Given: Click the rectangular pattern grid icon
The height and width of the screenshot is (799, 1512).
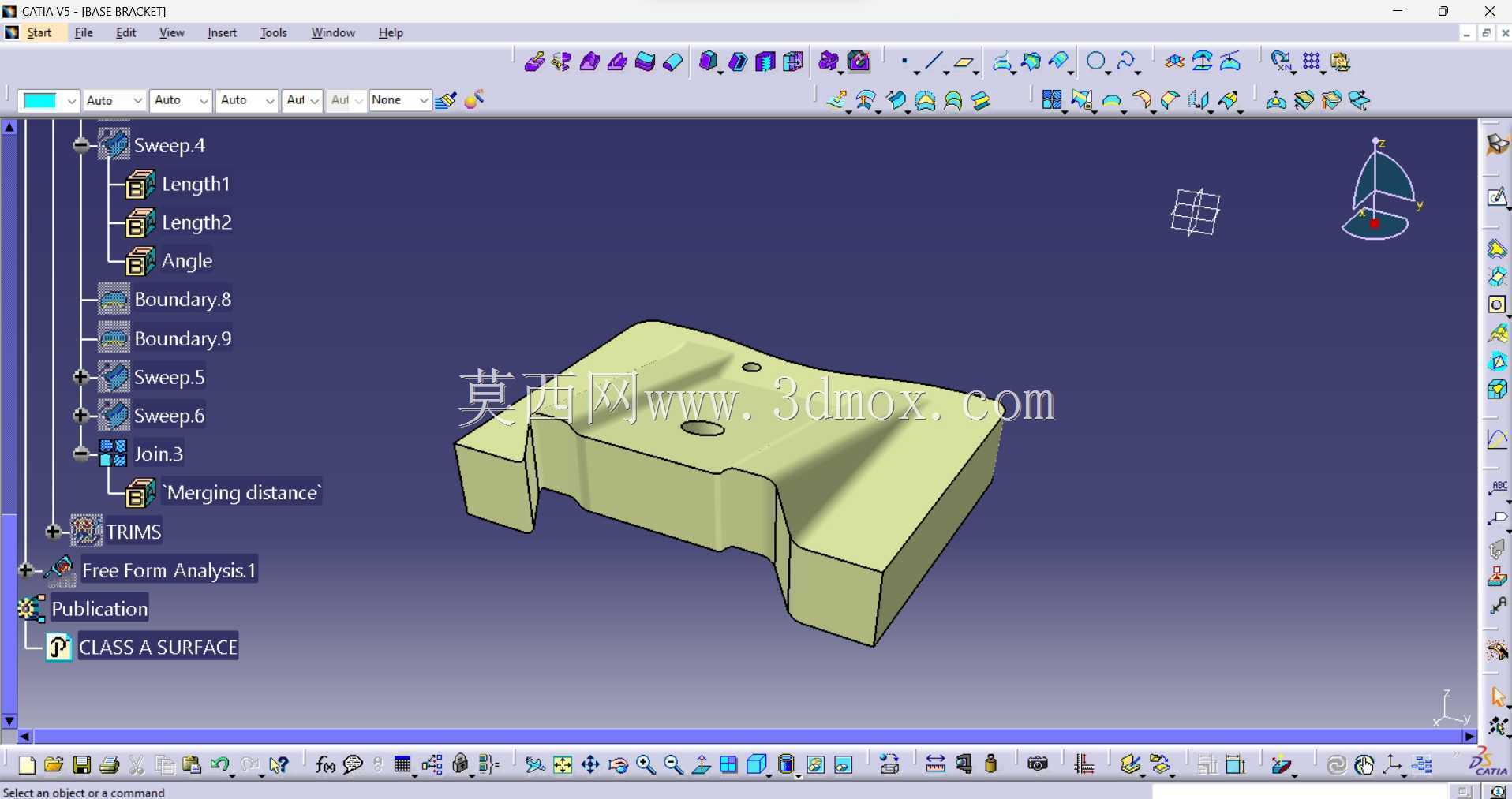Looking at the screenshot, I should pos(1312,62).
